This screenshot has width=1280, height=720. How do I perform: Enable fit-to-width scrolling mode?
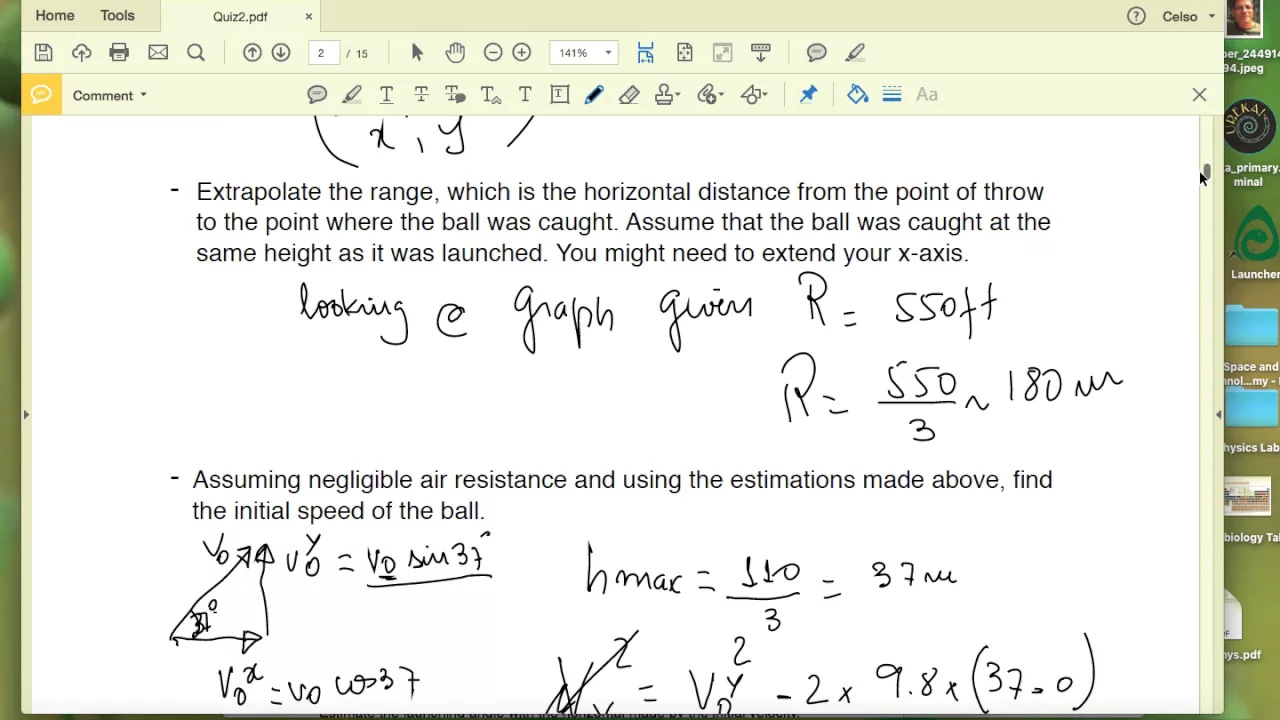point(645,53)
